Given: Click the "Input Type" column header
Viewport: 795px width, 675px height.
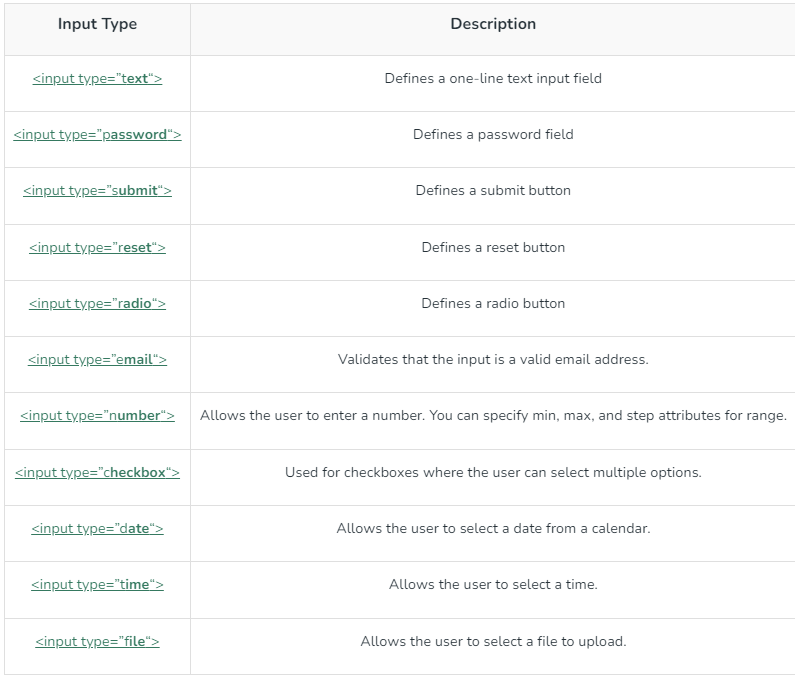Looking at the screenshot, I should pyautogui.click(x=97, y=24).
